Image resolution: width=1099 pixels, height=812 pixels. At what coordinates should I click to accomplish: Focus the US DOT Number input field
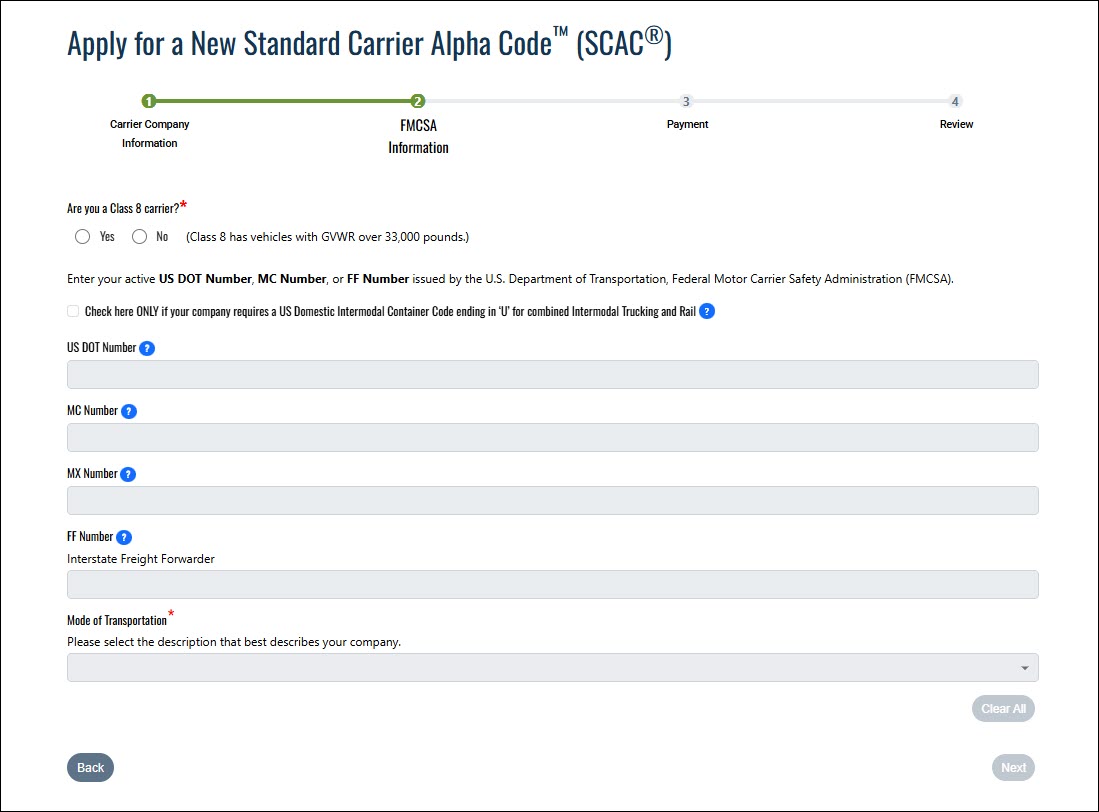click(x=552, y=375)
